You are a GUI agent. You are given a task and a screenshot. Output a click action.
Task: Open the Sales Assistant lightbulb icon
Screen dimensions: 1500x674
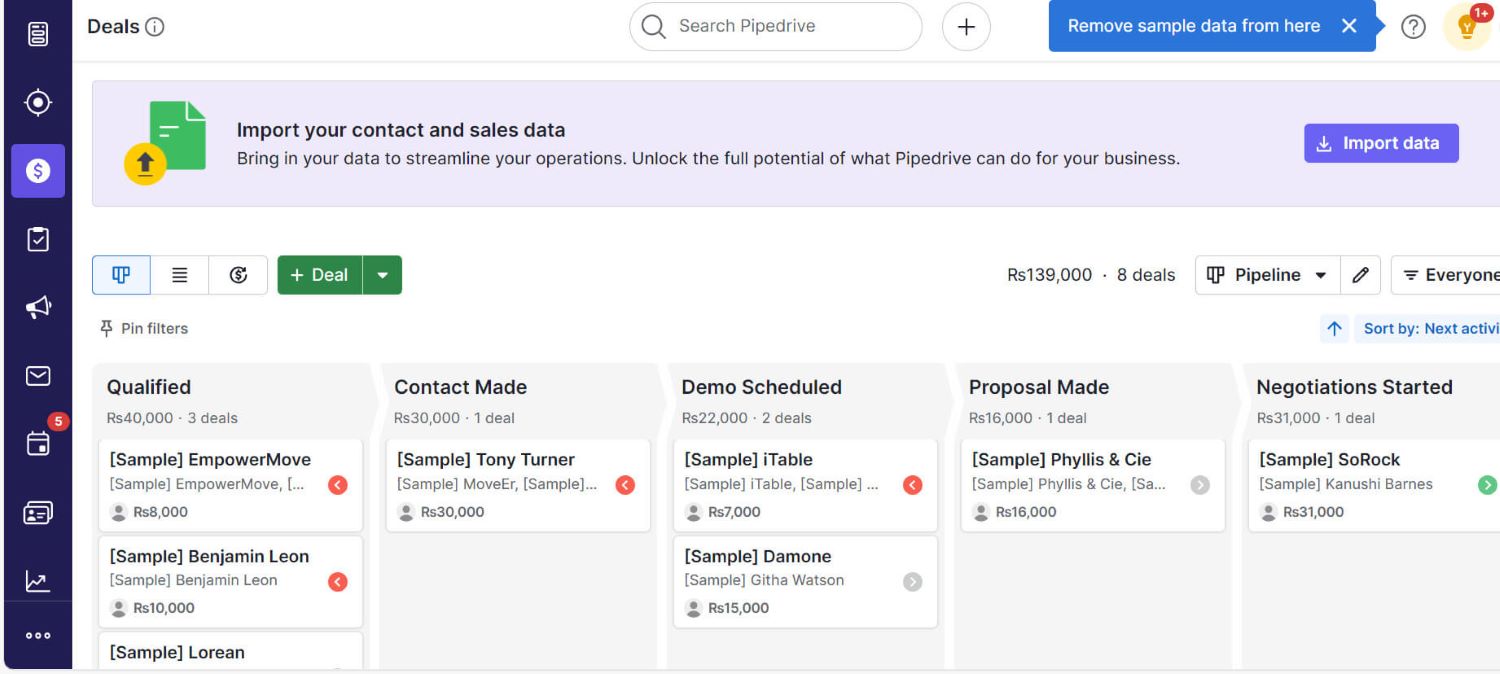(1467, 27)
